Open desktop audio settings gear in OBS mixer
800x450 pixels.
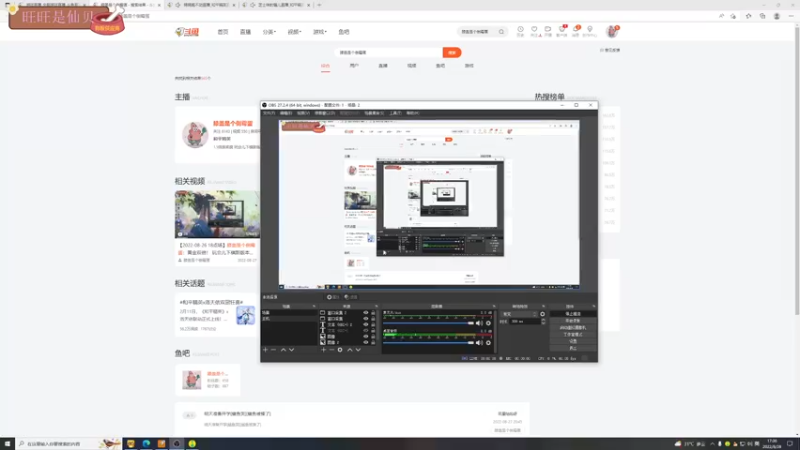point(488,343)
